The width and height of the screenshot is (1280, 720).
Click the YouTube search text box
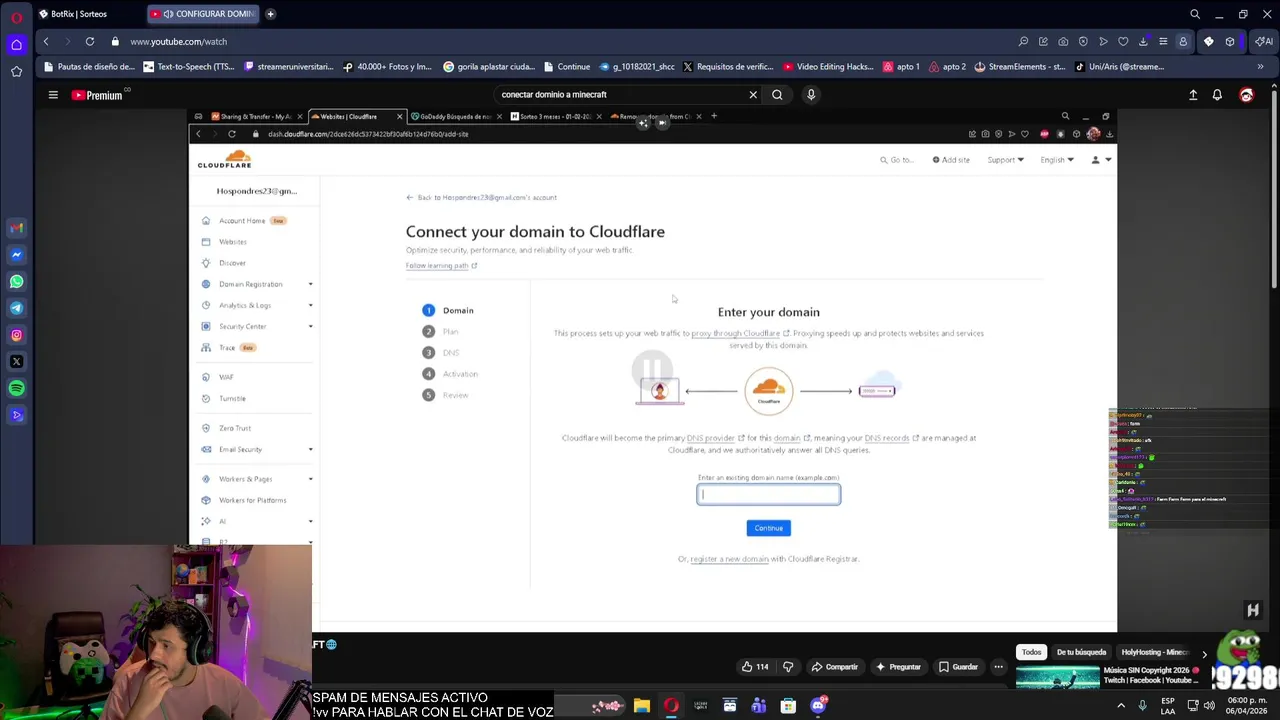(x=620, y=95)
